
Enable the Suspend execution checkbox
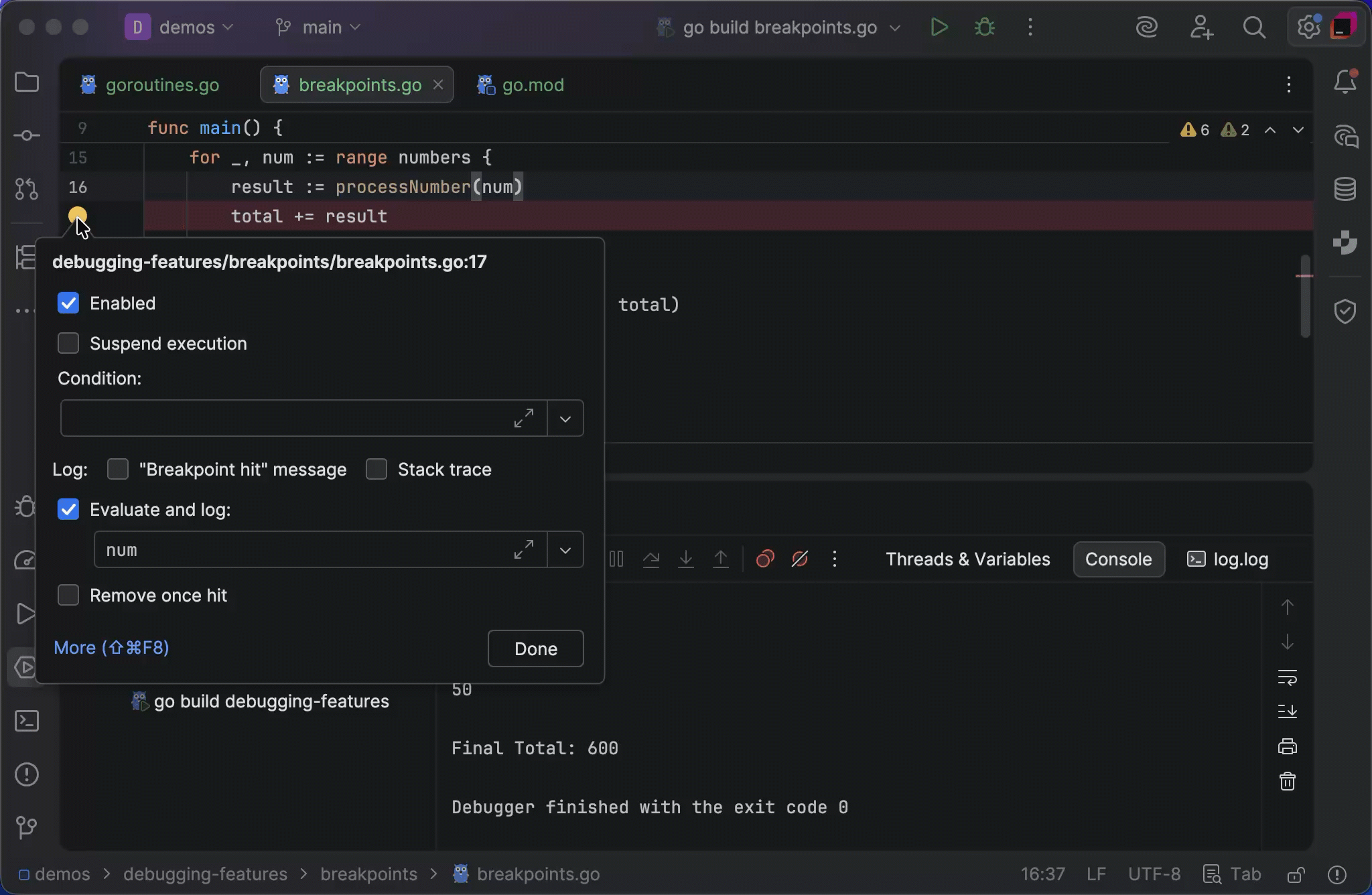click(68, 344)
